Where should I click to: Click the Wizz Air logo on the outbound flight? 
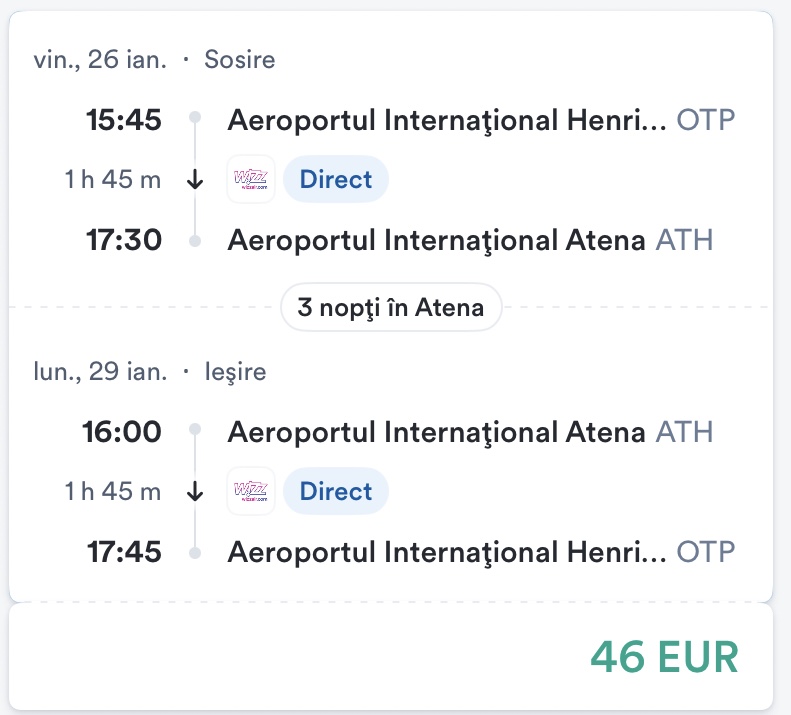[x=251, y=180]
